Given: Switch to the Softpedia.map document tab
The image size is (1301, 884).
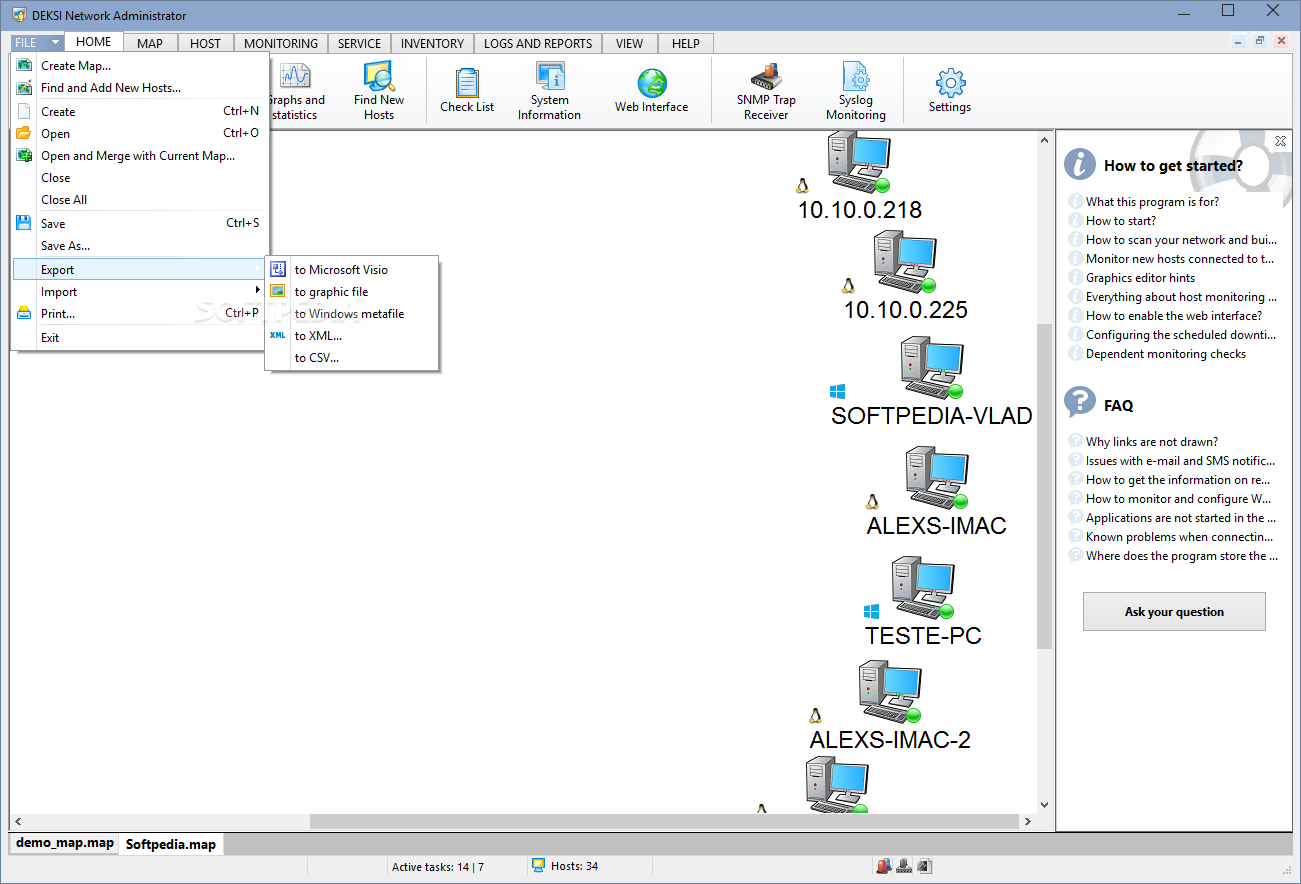Looking at the screenshot, I should (x=170, y=844).
